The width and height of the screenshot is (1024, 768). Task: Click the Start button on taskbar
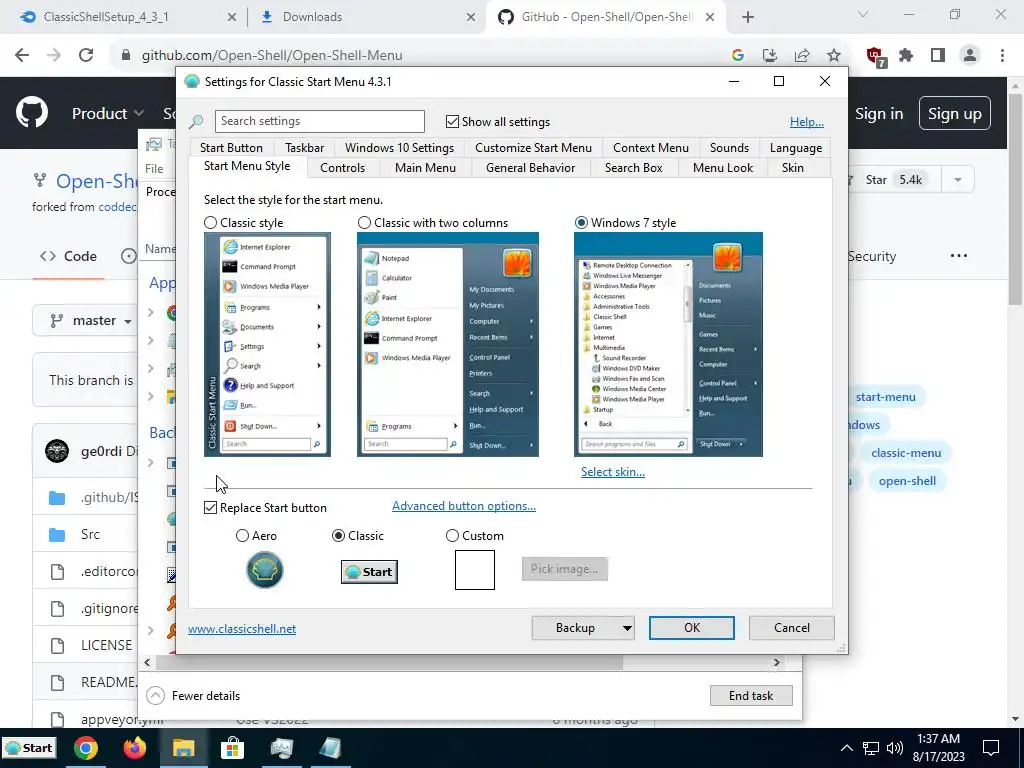point(29,748)
